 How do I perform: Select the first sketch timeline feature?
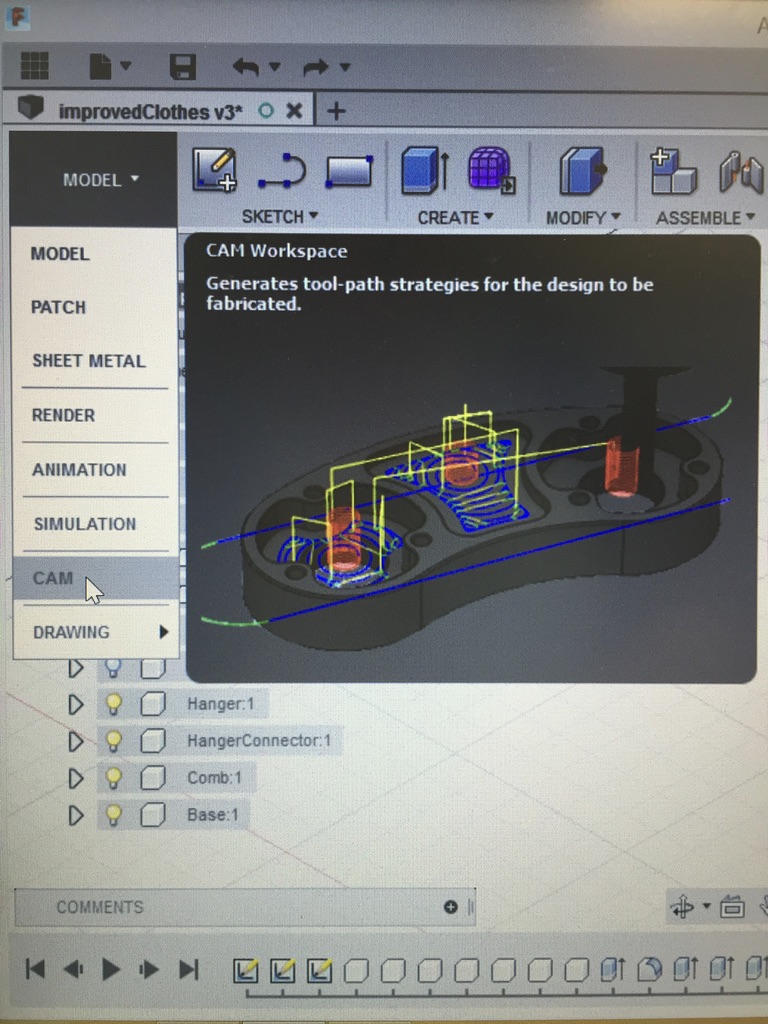click(x=246, y=970)
